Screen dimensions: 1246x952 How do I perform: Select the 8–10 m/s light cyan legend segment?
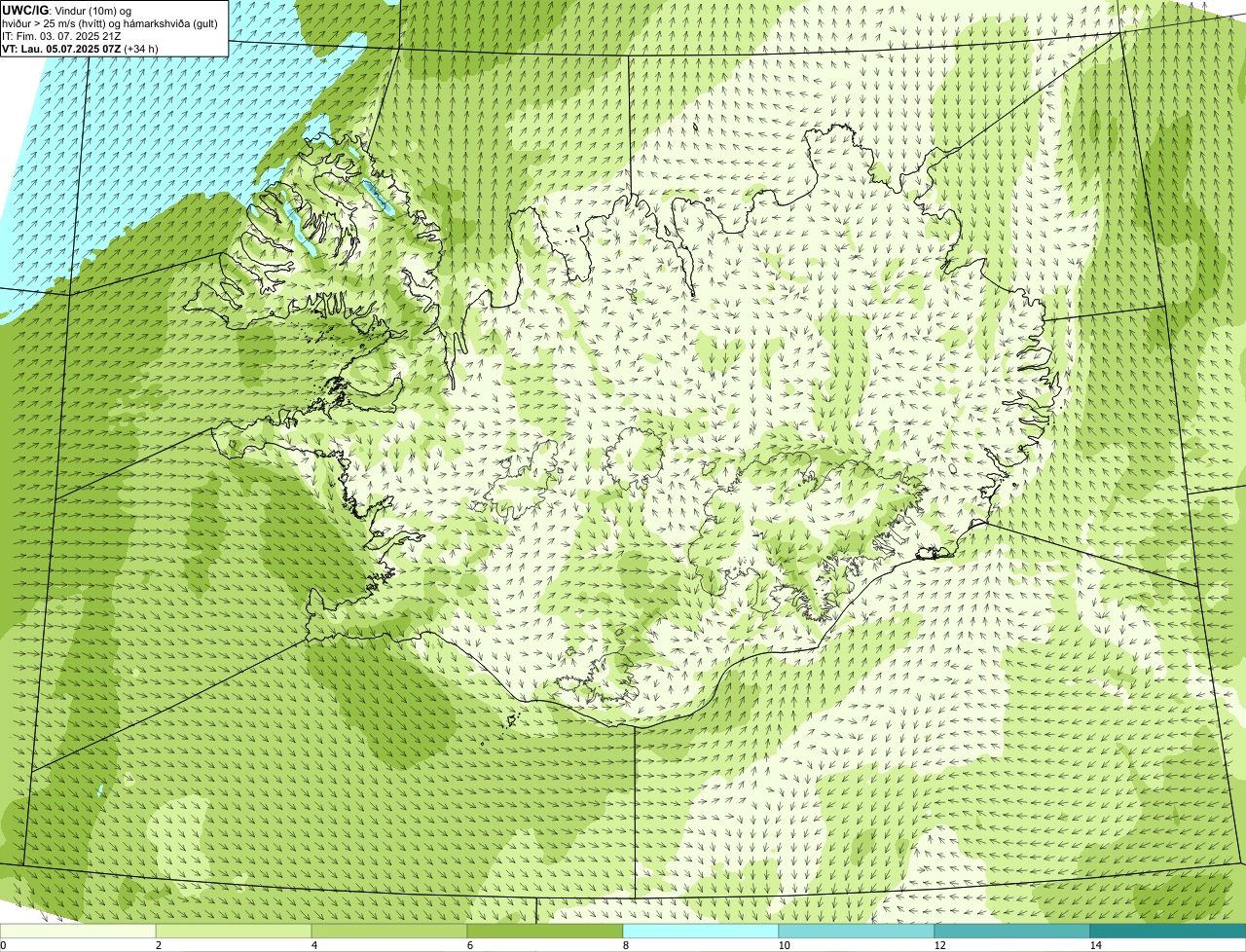701,931
